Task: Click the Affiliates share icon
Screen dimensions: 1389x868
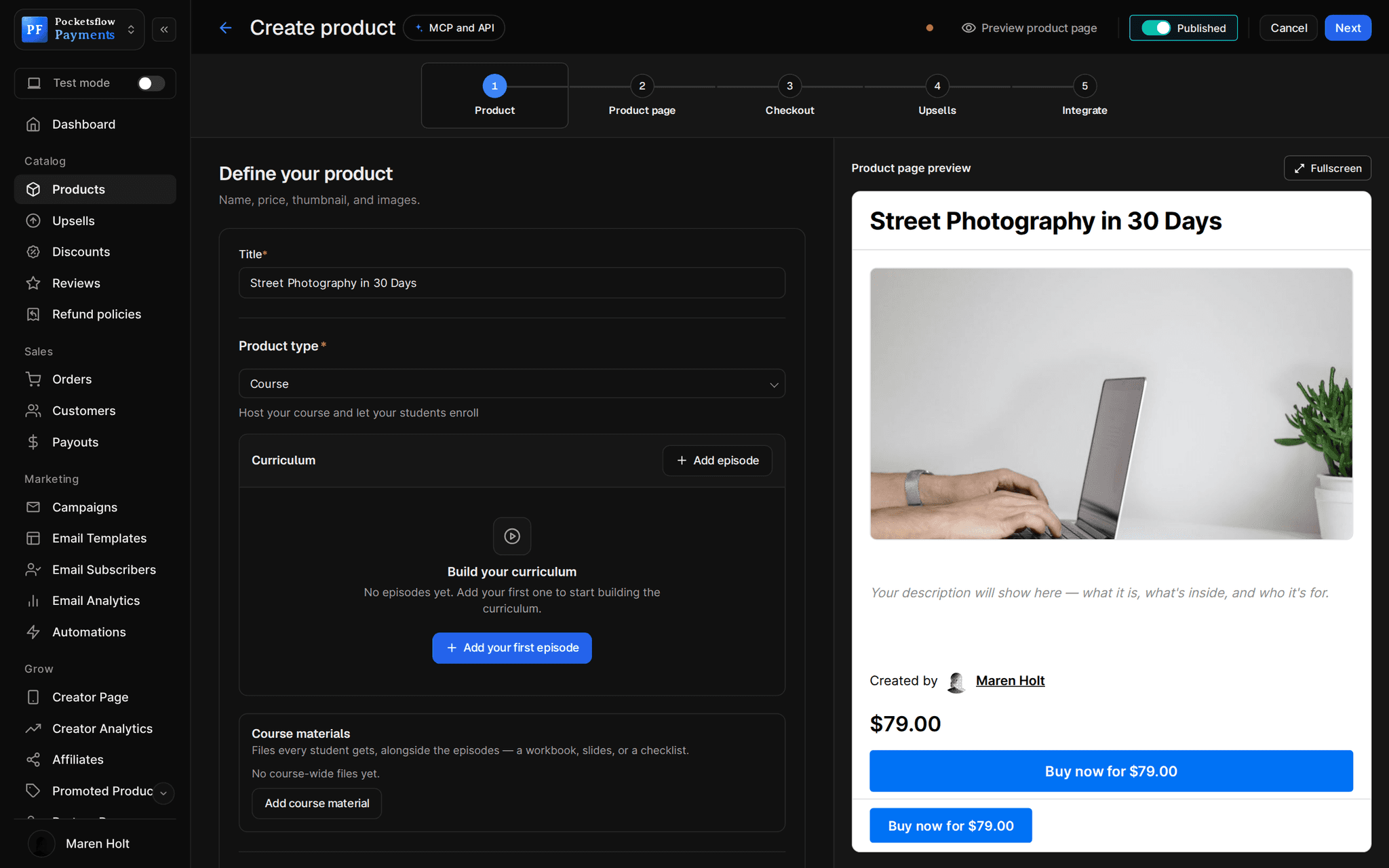Action: click(x=33, y=759)
